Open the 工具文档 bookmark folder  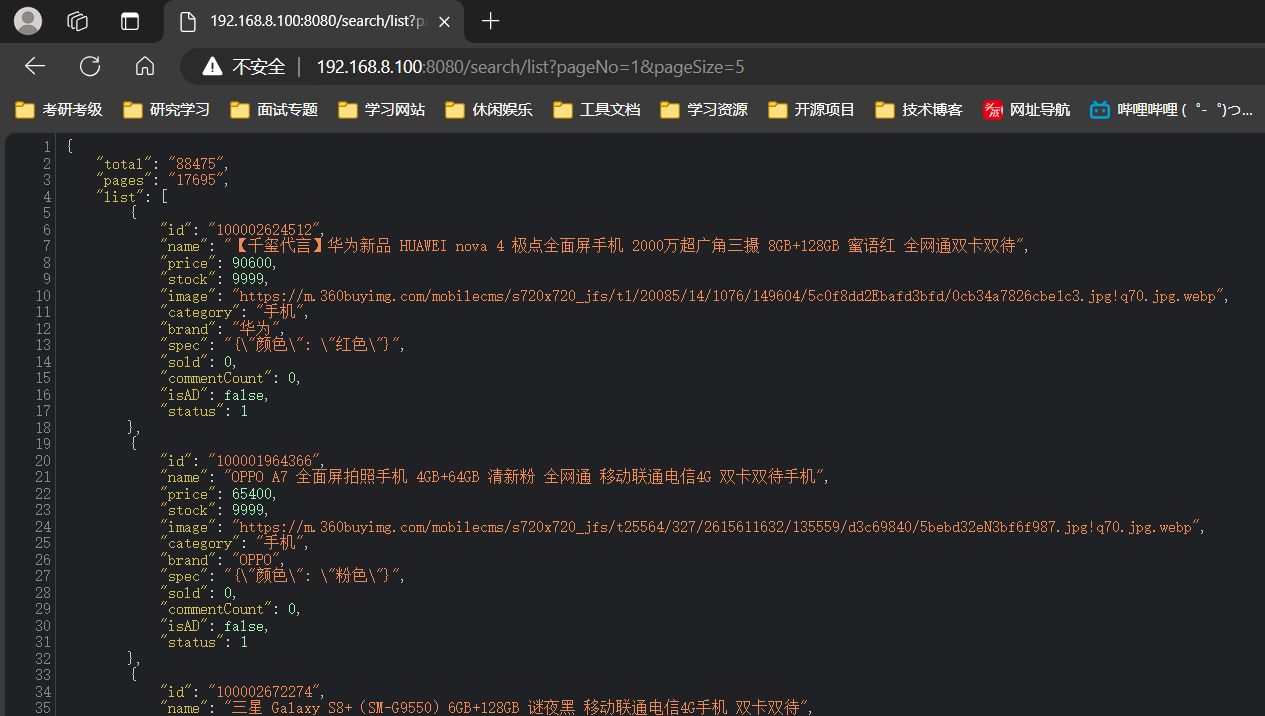click(597, 110)
